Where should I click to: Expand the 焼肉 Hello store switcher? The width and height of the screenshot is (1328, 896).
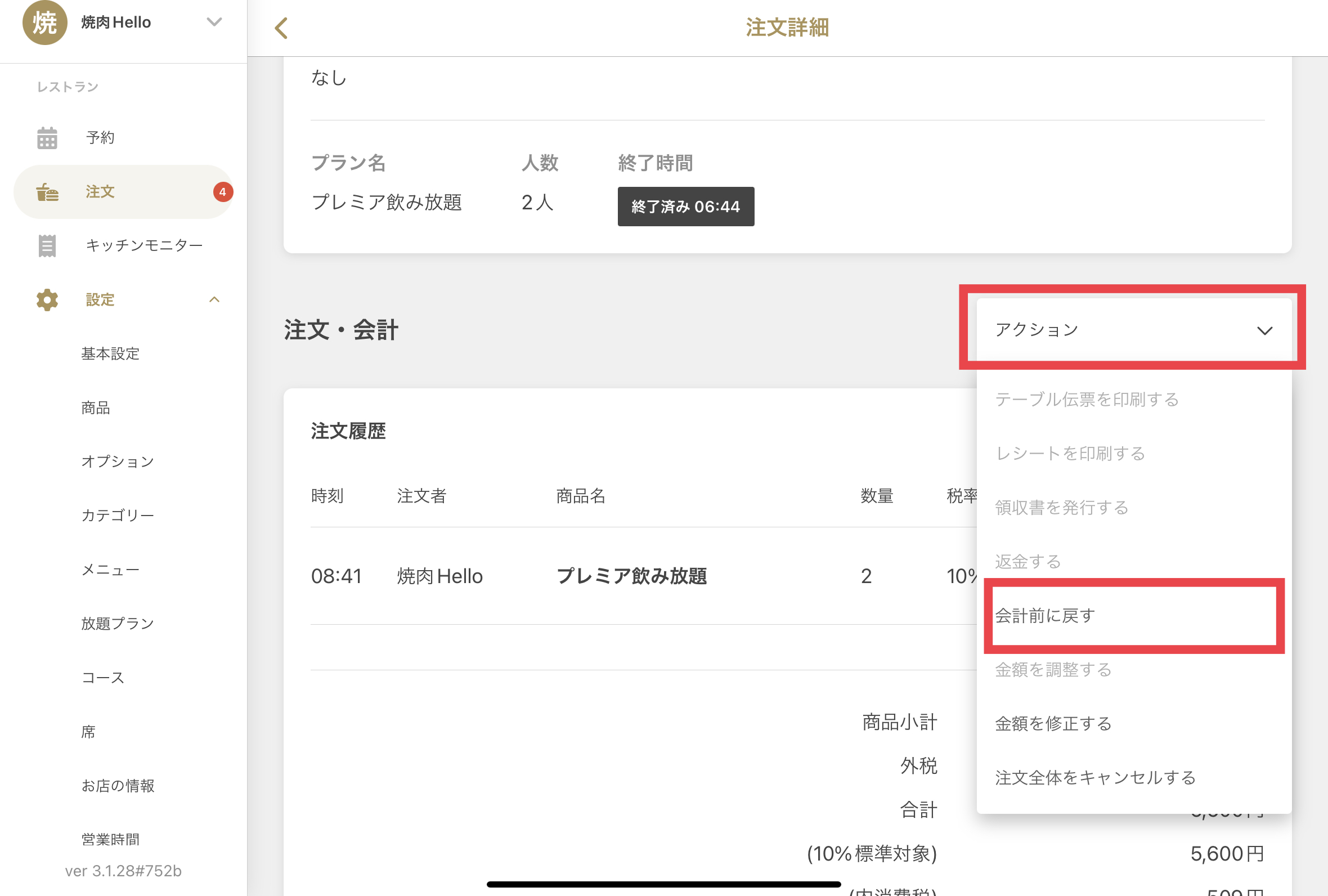point(215,22)
